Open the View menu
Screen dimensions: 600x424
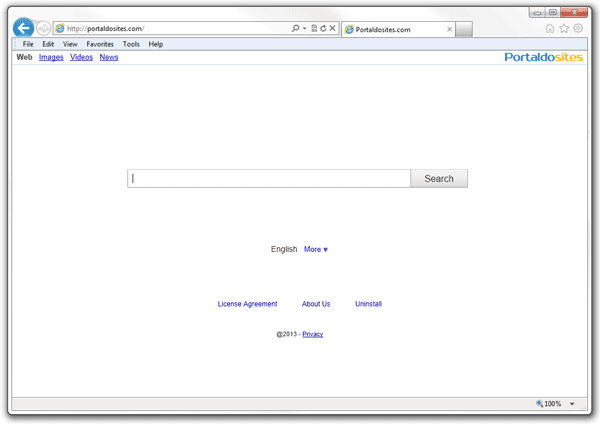coord(70,44)
